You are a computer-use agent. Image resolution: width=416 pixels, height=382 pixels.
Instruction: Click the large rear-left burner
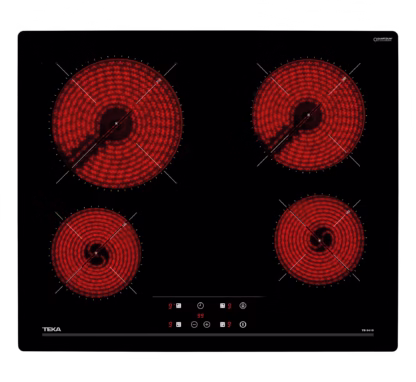117,123
